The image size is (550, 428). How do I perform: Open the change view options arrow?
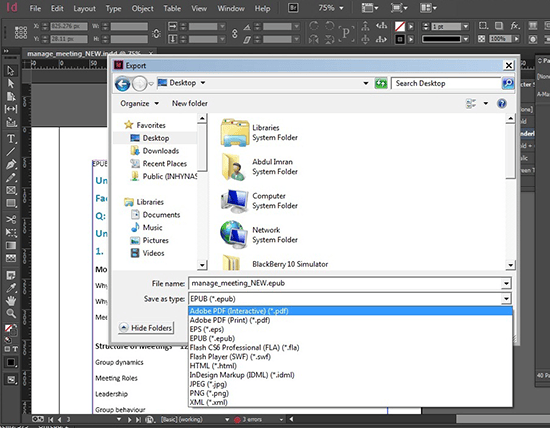coord(485,103)
